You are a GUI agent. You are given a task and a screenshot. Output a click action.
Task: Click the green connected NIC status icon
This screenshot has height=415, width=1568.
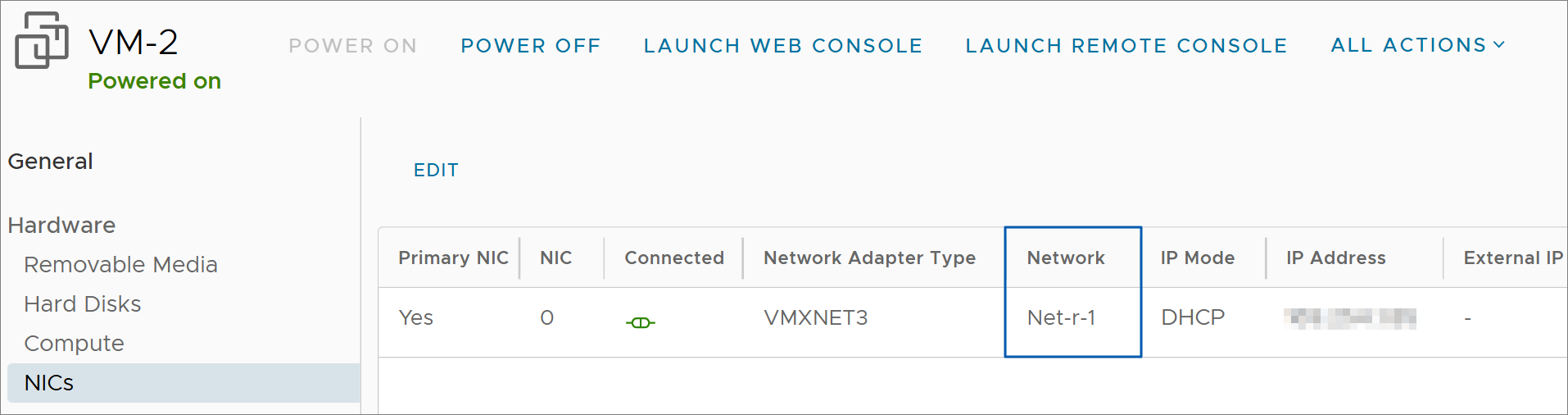(x=641, y=322)
